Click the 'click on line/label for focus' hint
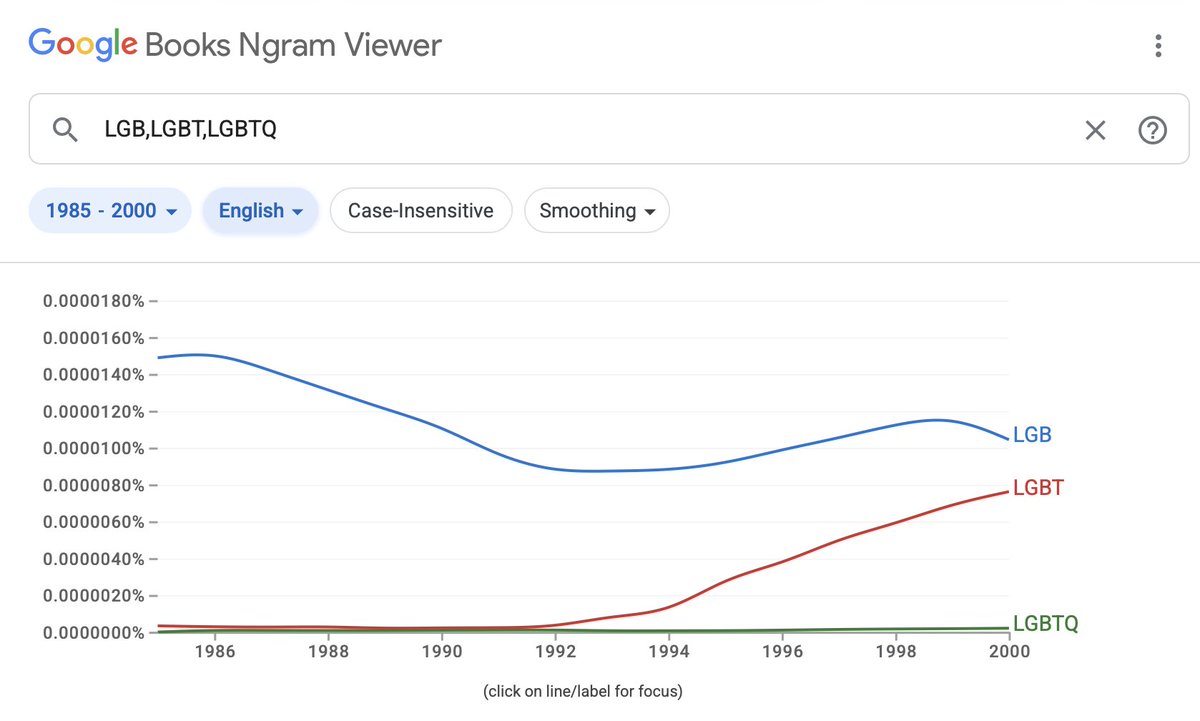 [583, 691]
